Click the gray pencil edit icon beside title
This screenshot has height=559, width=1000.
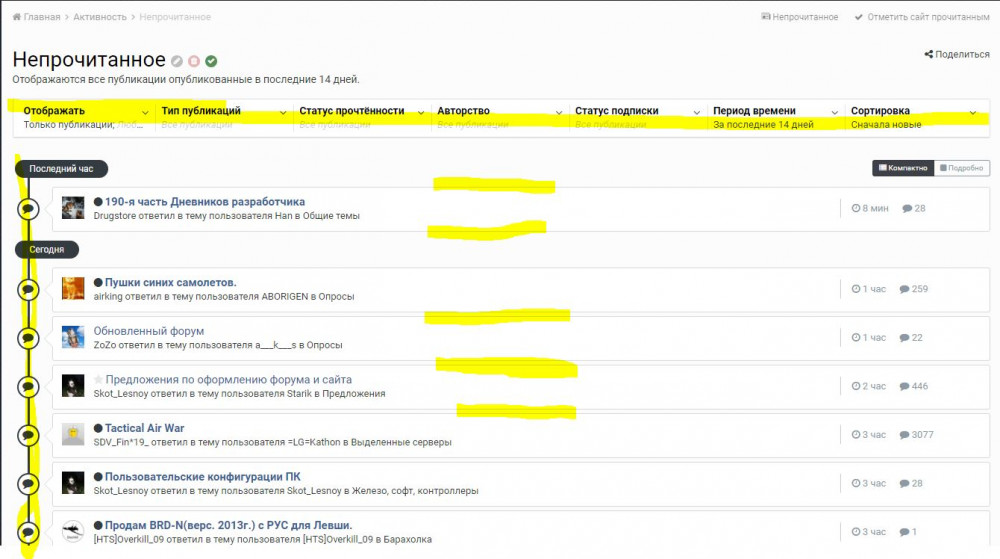[177, 61]
